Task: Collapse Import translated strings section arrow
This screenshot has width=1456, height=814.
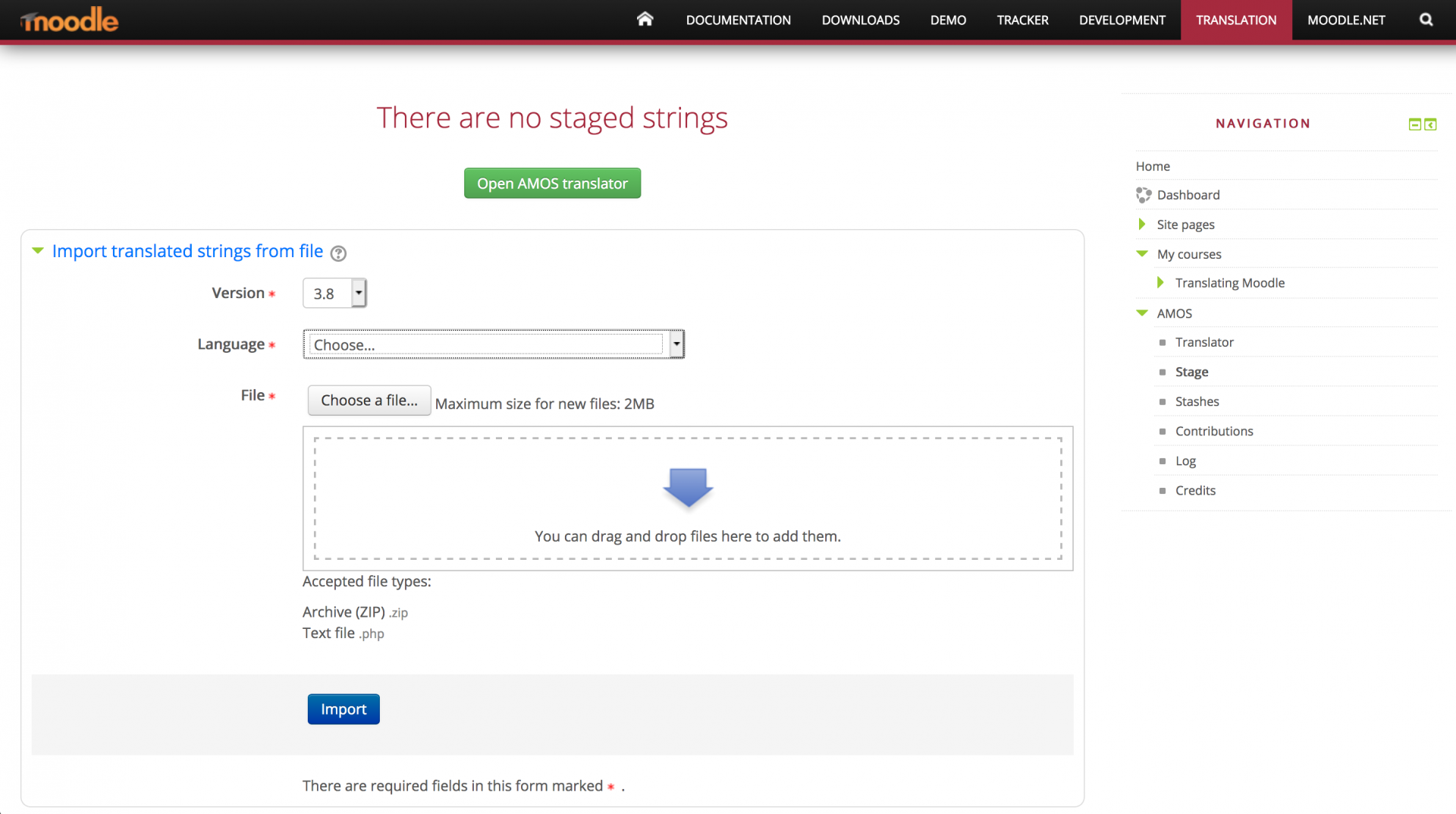Action: tap(38, 251)
